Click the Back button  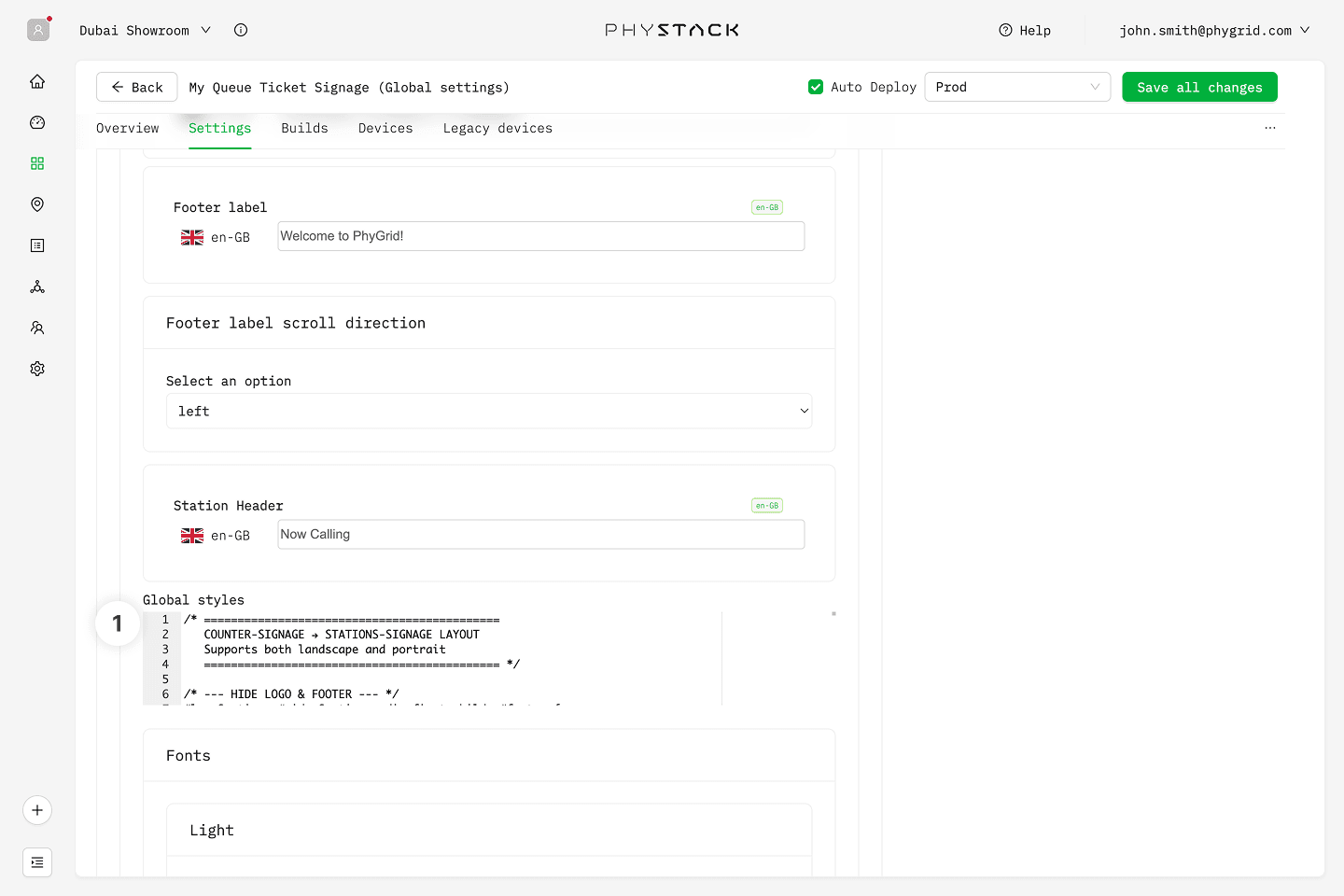tap(137, 87)
